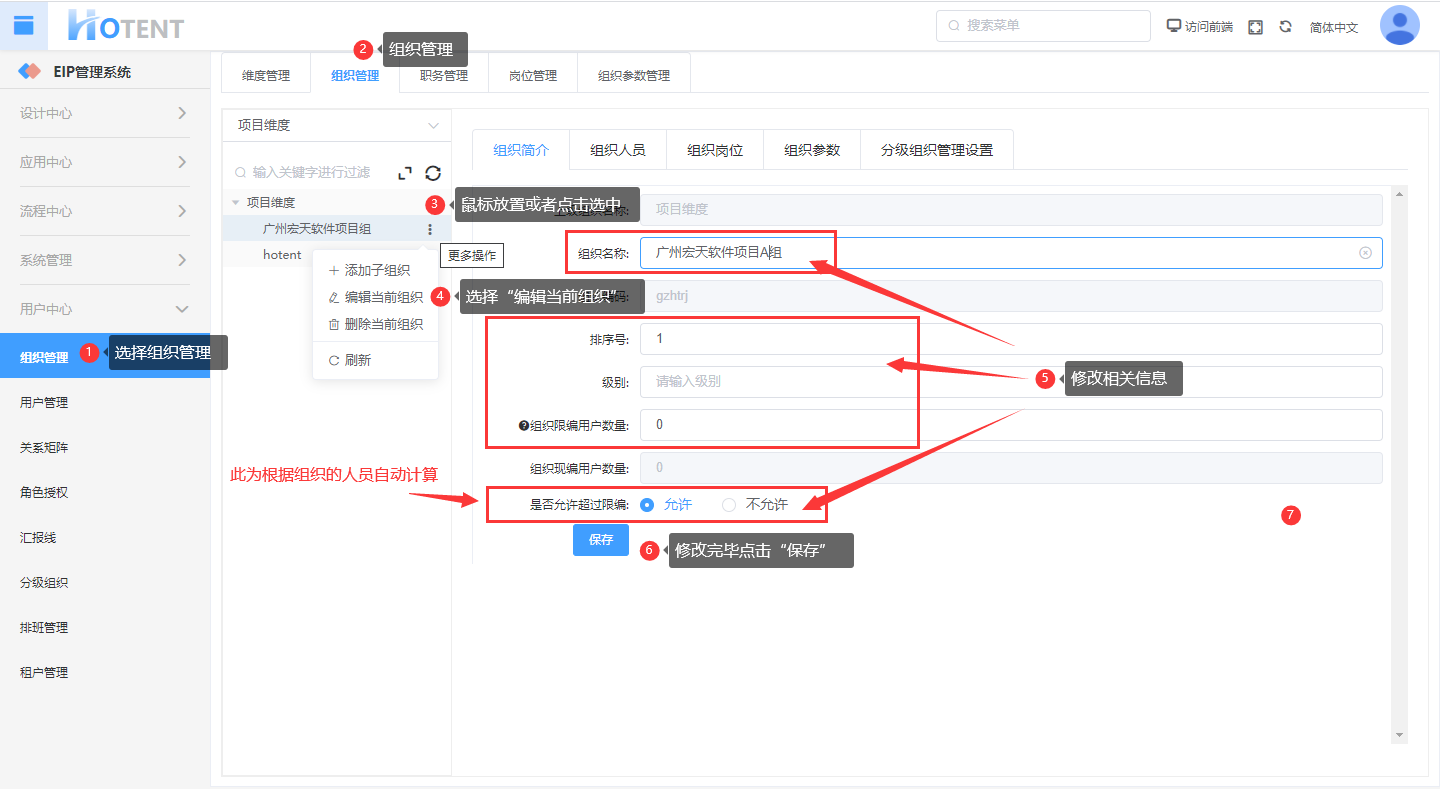1440x789 pixels.
Task: Toggle the blue sidebar collapse menu icon
Action: click(23, 25)
